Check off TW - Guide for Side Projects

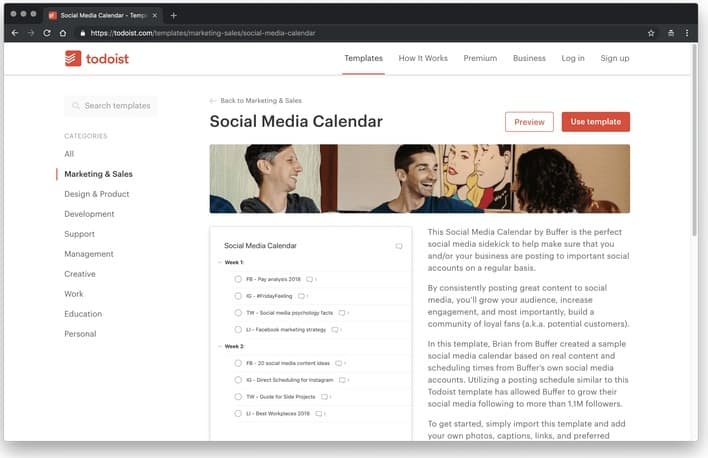pos(238,396)
